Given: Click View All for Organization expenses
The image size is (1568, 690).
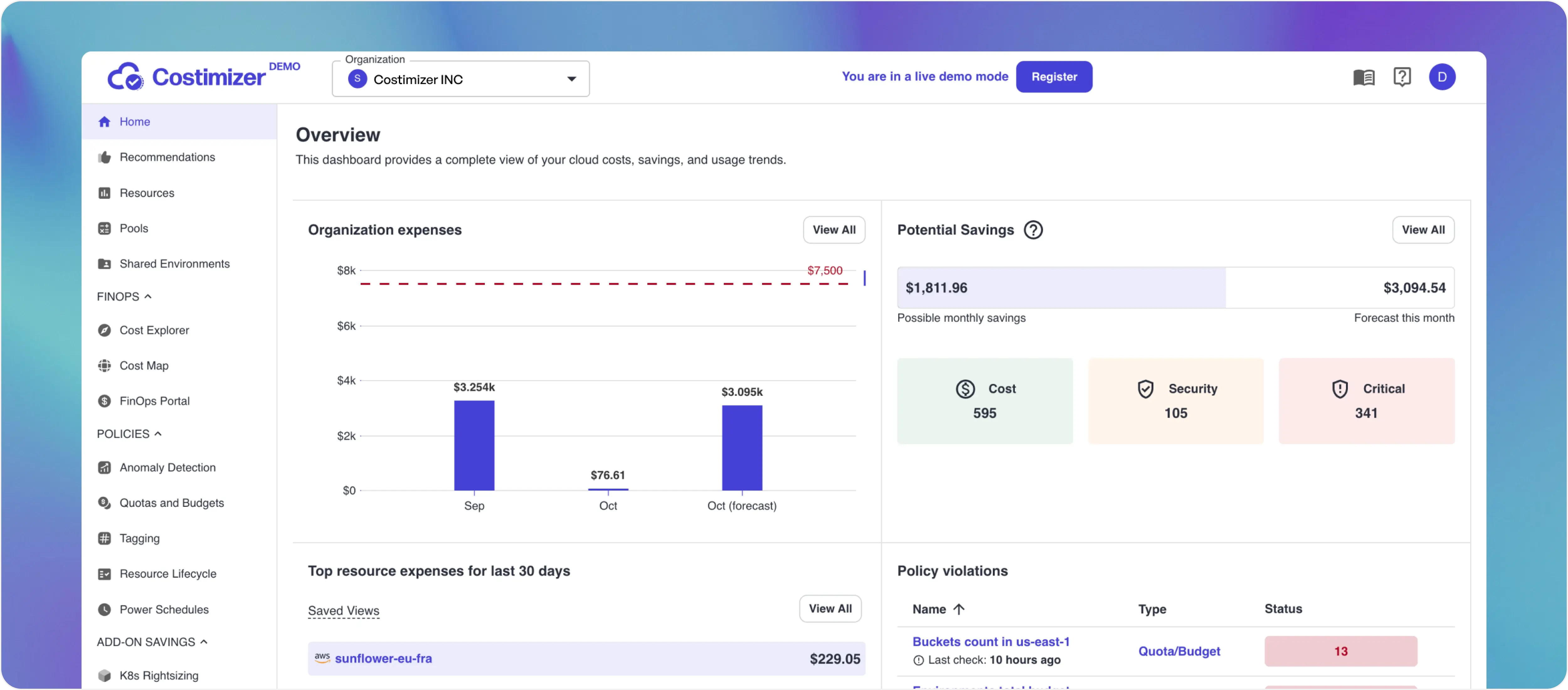Looking at the screenshot, I should pyautogui.click(x=833, y=230).
